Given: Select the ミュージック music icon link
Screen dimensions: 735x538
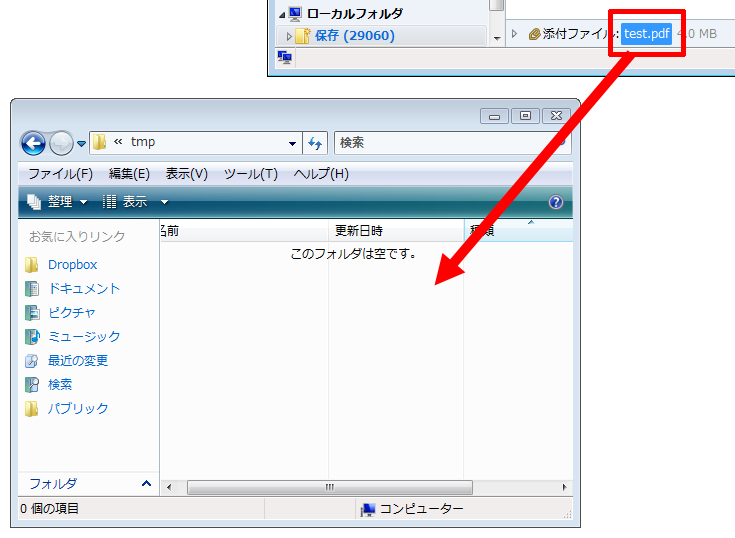Looking at the screenshot, I should click(32, 337).
